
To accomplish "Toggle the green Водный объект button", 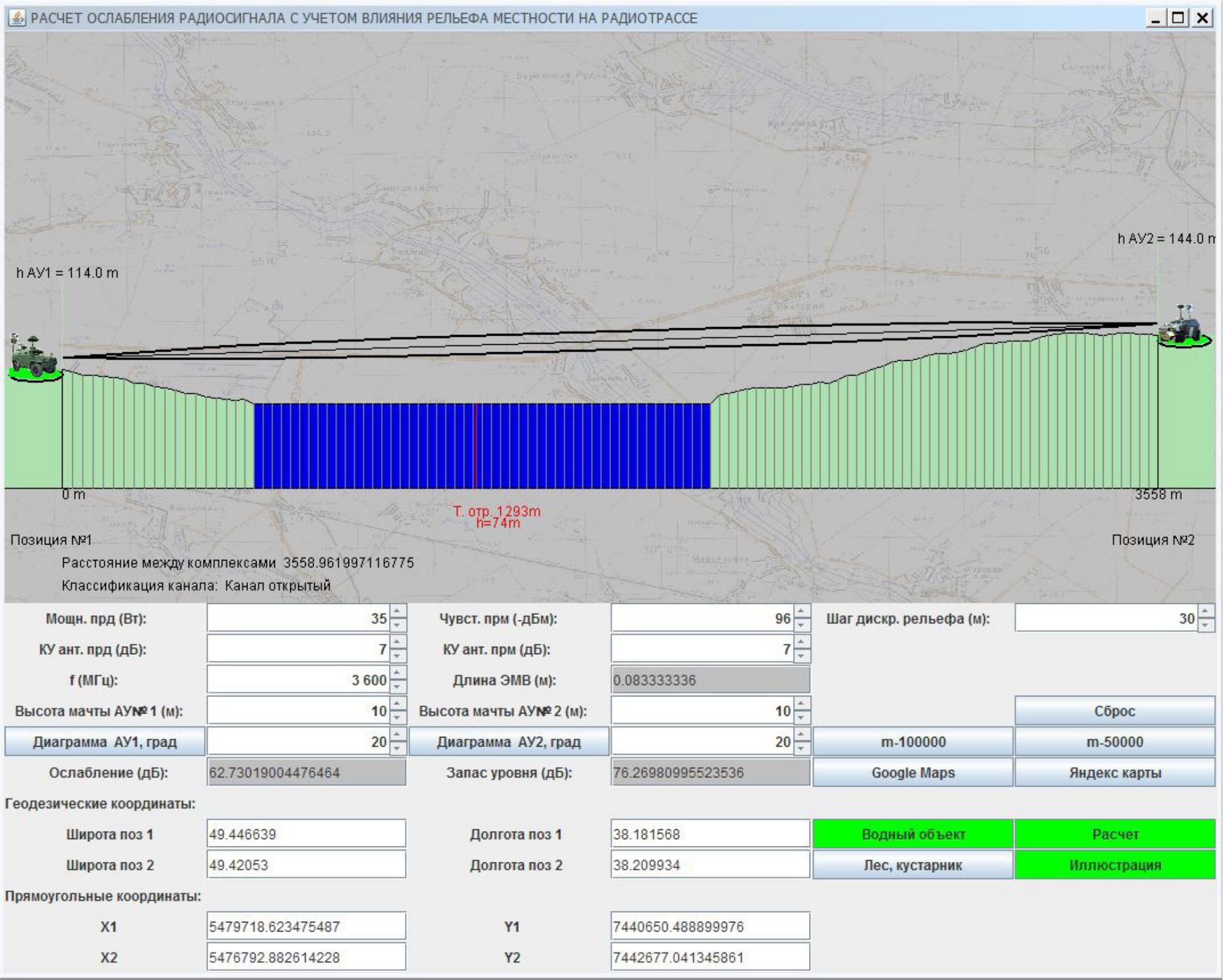I will [913, 834].
